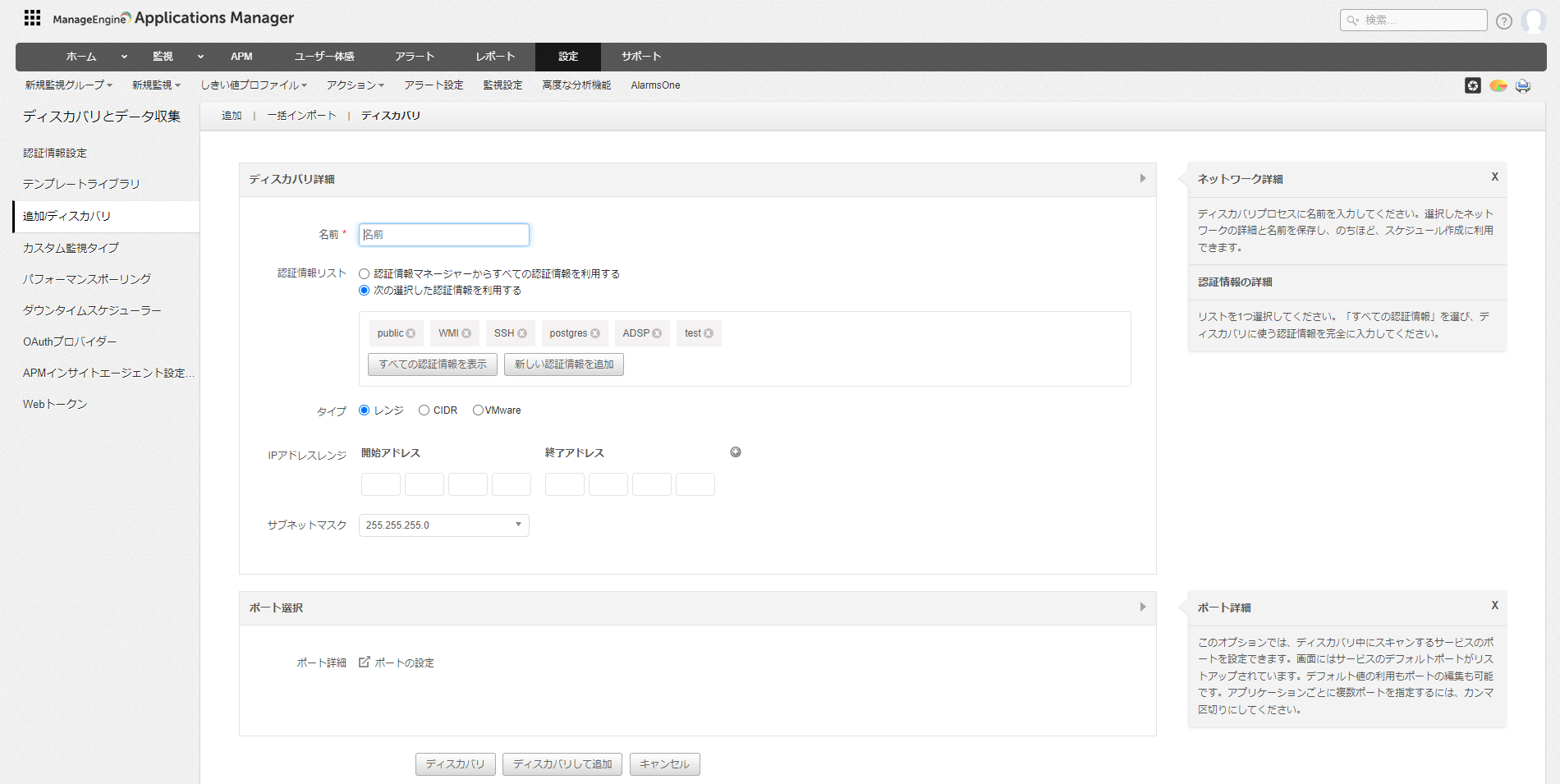Image resolution: width=1560 pixels, height=784 pixels.
Task: Select the VMware type radio button
Action: pyautogui.click(x=478, y=410)
